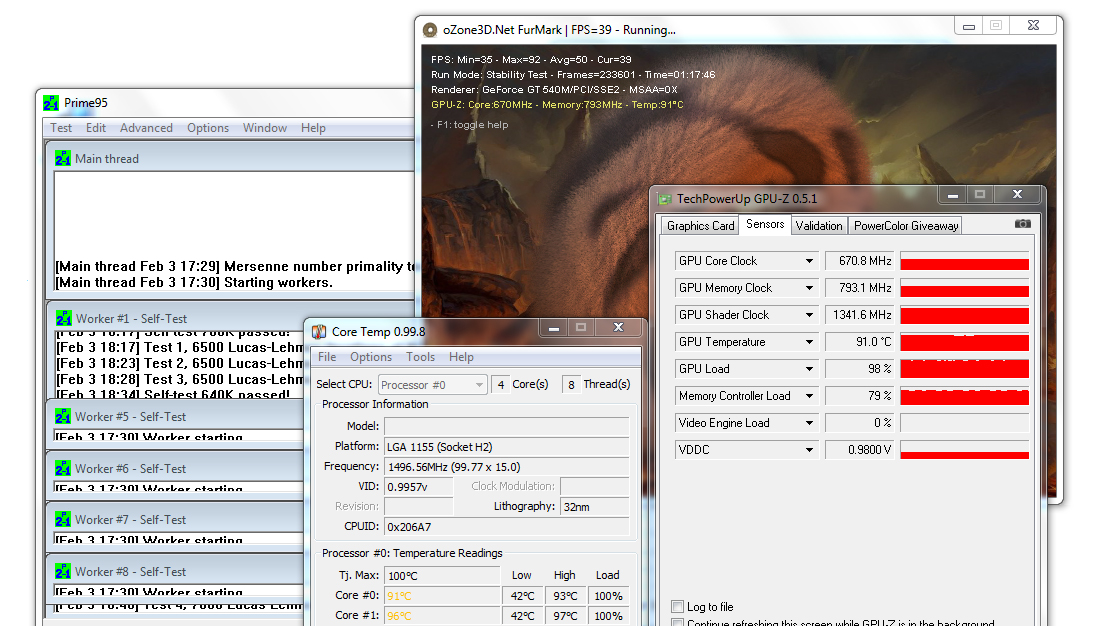Open the Core Temp Options menu
Screen dimensions: 1101x626
click(x=371, y=357)
